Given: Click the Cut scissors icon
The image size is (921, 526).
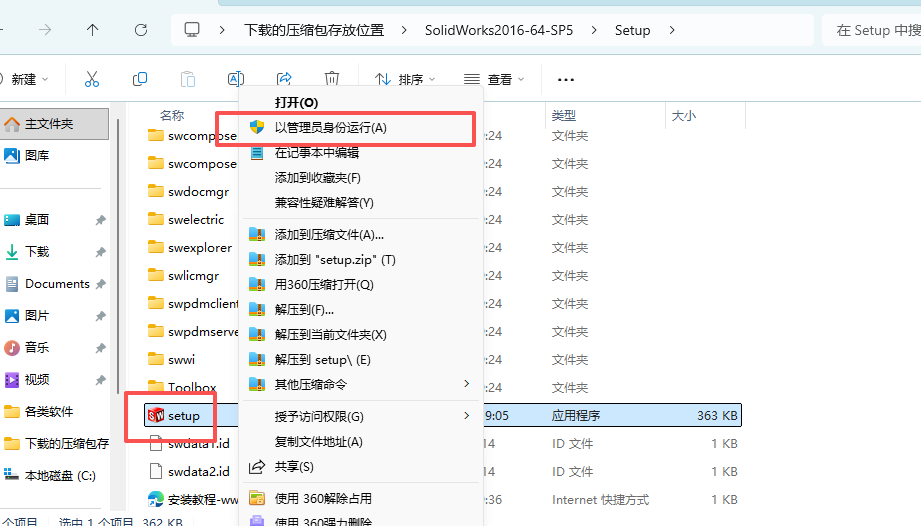Looking at the screenshot, I should click(x=92, y=79).
